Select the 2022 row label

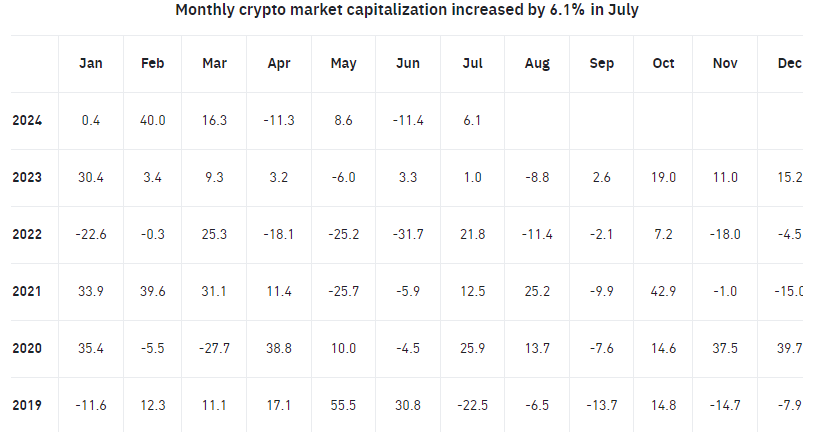tap(27, 234)
